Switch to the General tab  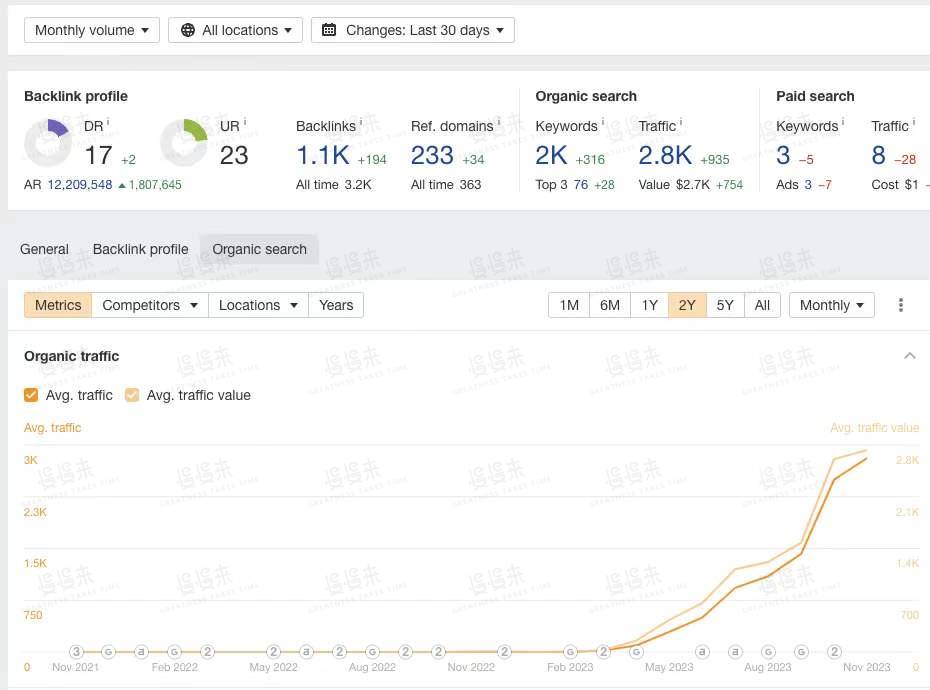click(45, 249)
